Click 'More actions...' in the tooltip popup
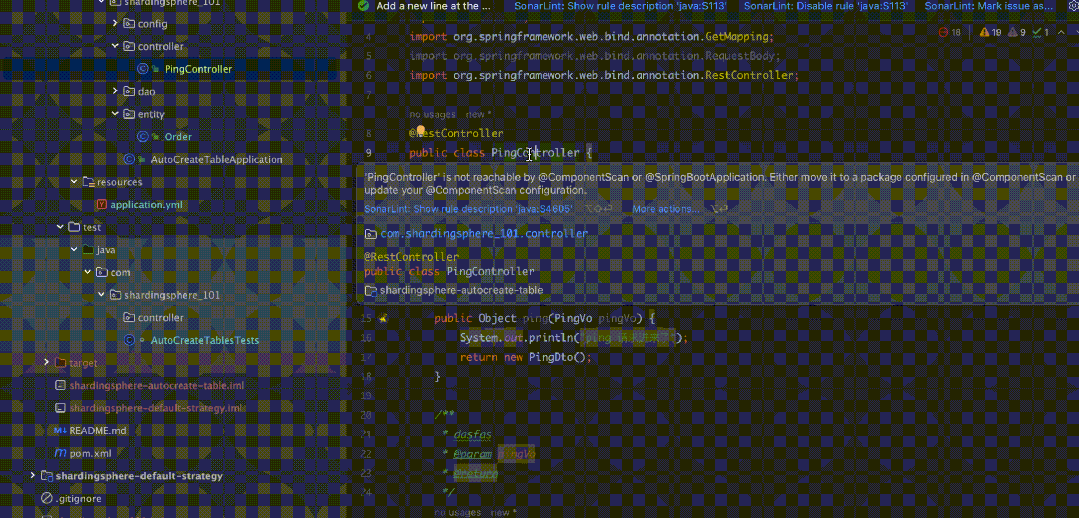The image size is (1079, 518). tap(666, 209)
